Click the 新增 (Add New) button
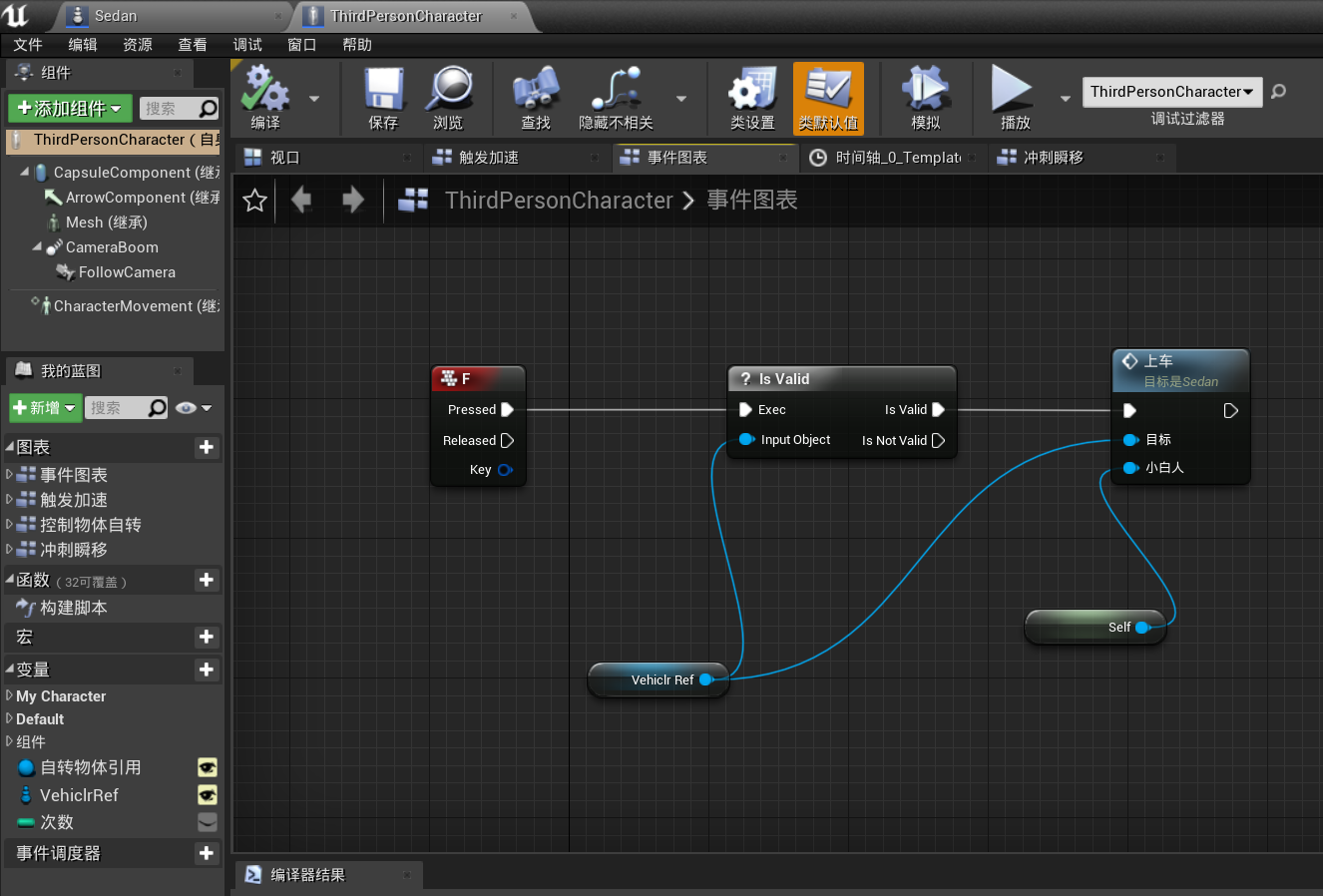1323x896 pixels. click(x=45, y=407)
